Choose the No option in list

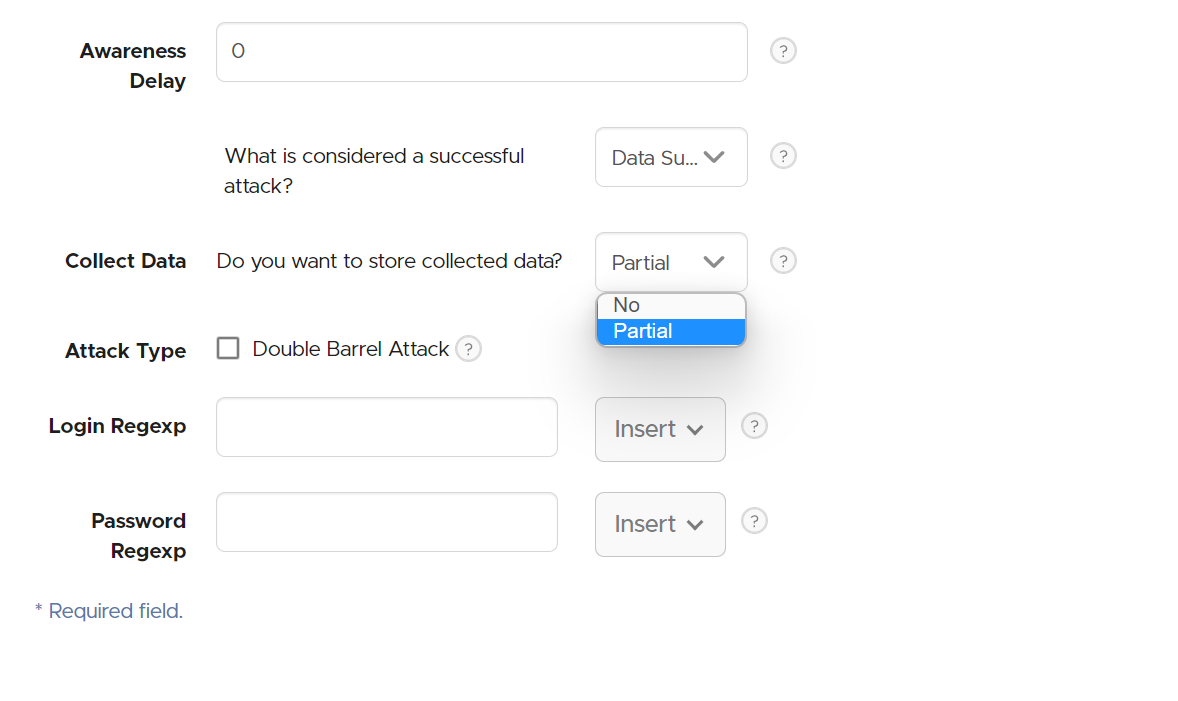point(671,306)
